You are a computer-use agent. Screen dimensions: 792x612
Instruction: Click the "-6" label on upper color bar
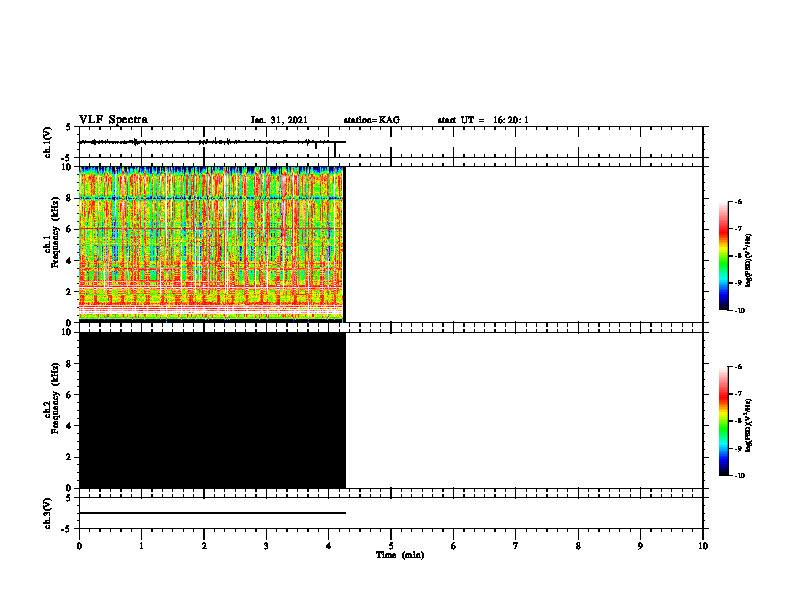[737, 202]
